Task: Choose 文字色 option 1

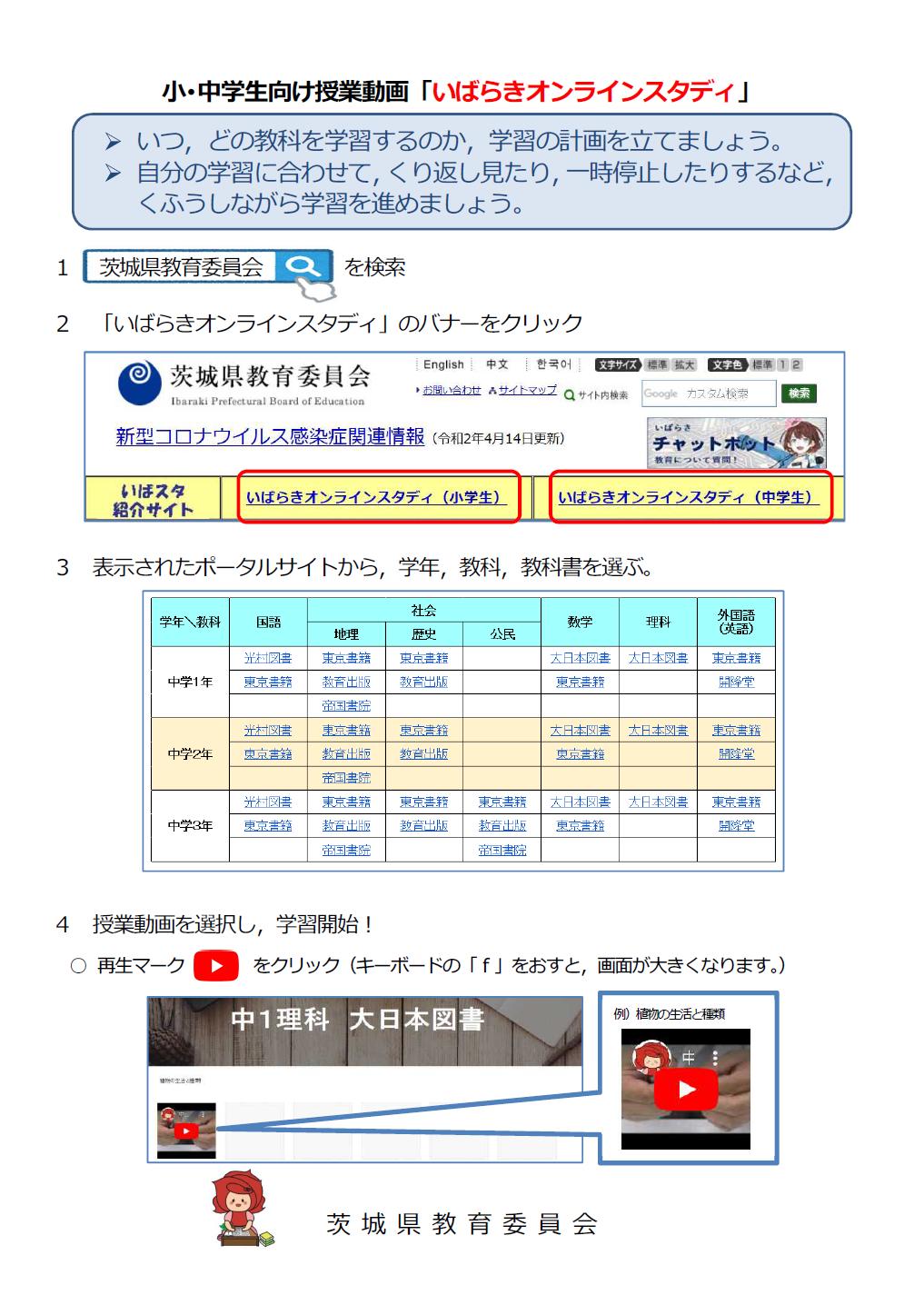Action: (x=783, y=365)
